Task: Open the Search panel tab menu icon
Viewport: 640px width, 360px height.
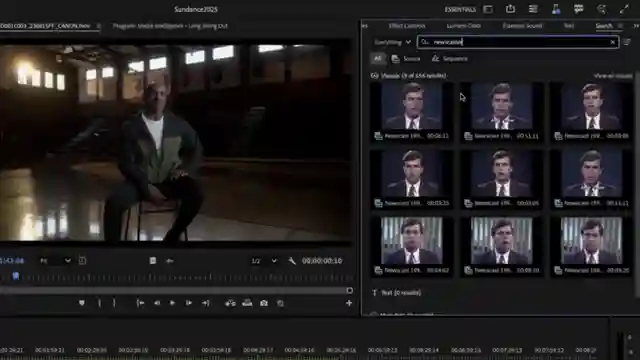Action: tap(620, 26)
